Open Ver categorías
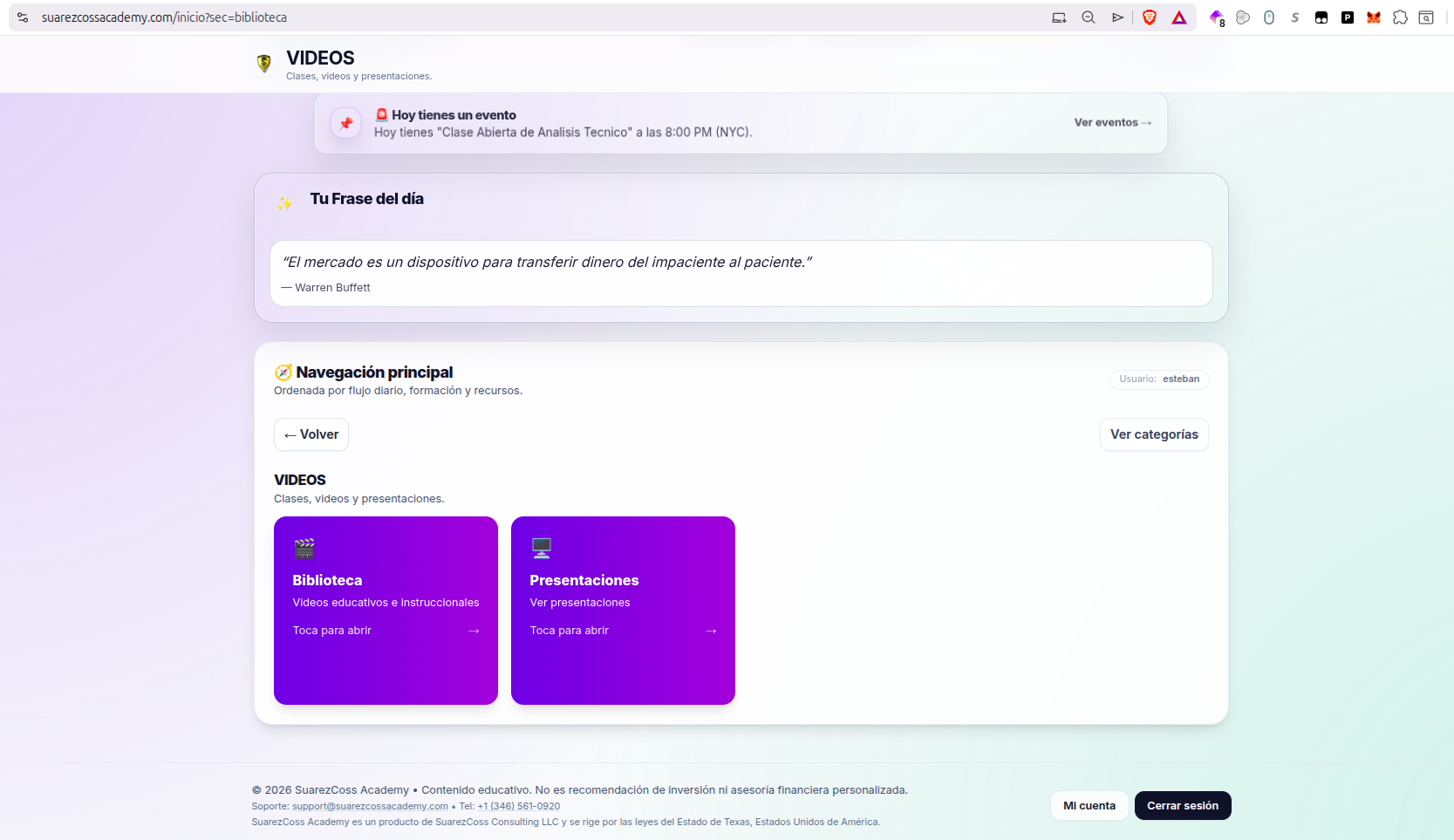The height and width of the screenshot is (840, 1454). coord(1154,434)
